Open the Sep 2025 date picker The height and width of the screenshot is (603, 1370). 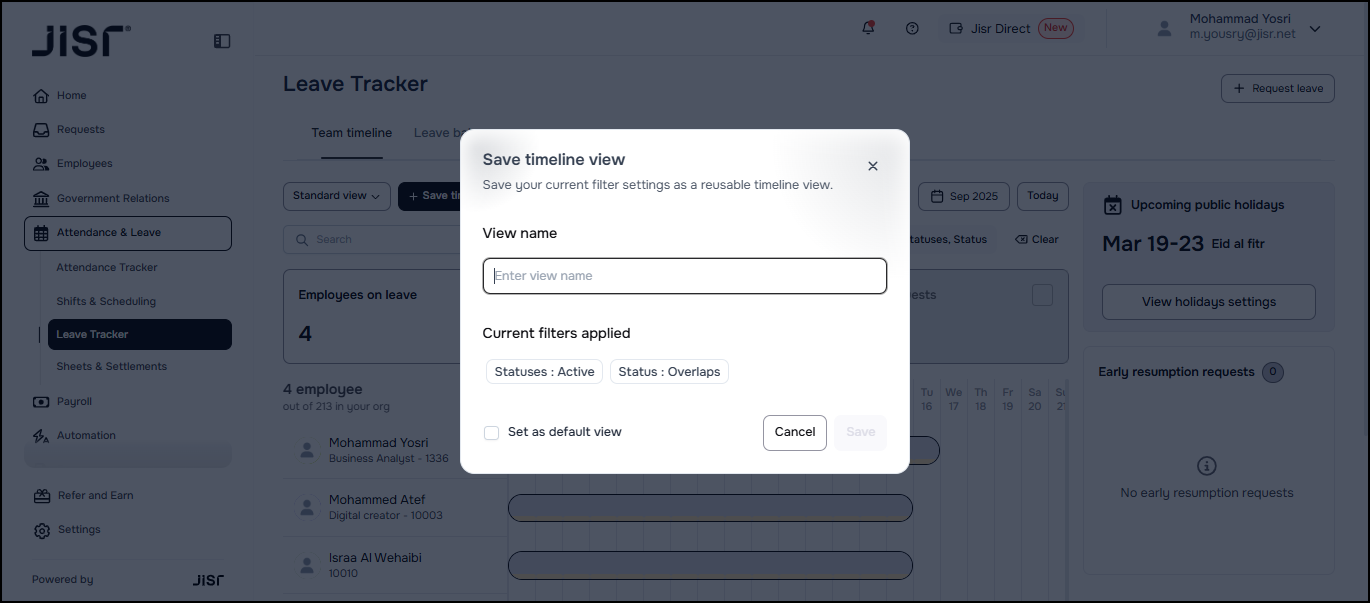tap(964, 196)
